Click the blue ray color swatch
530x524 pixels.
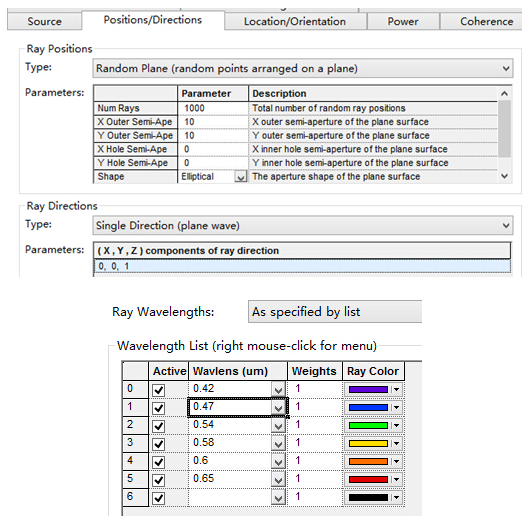(x=368, y=407)
